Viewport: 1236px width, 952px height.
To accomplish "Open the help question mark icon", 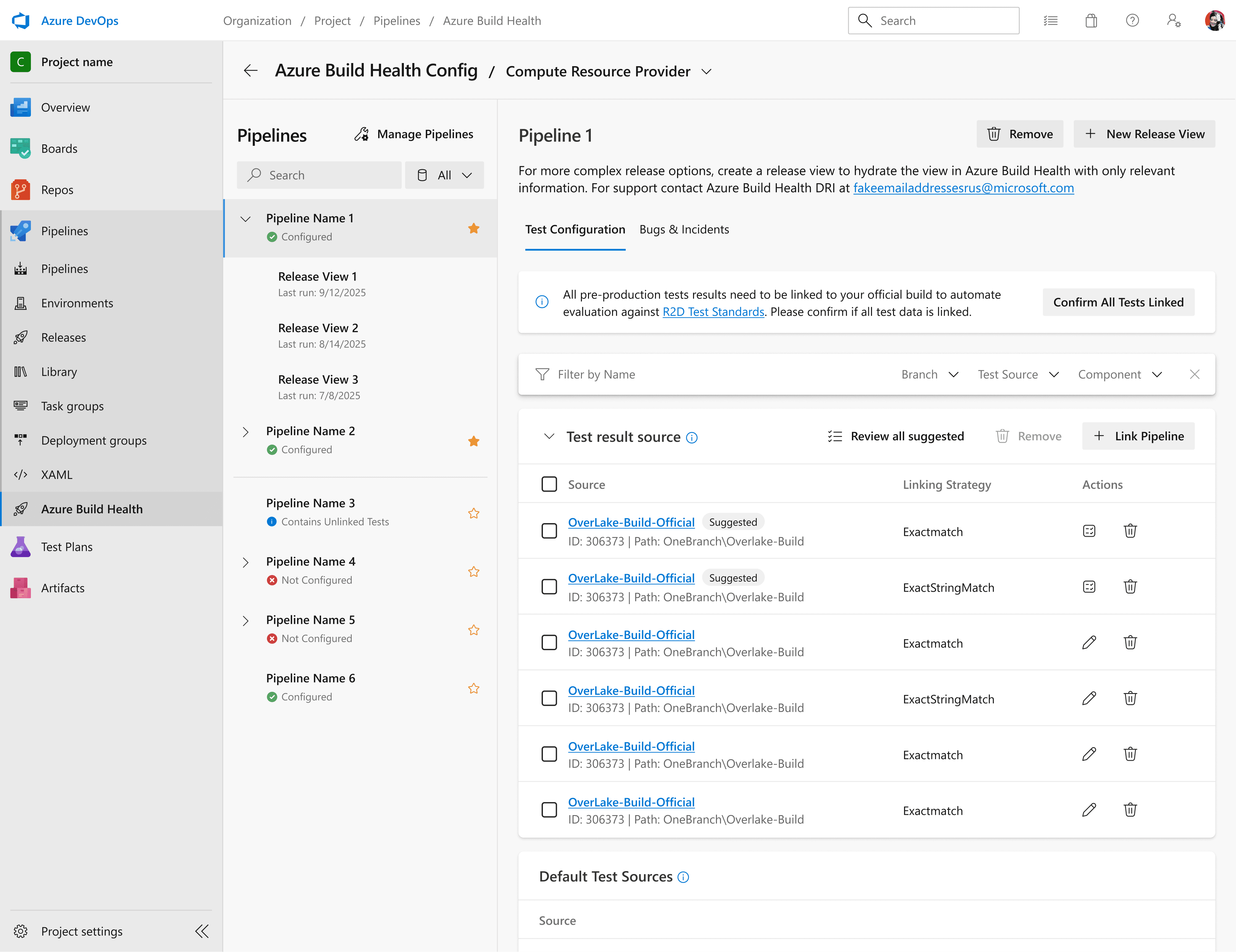I will pos(1132,21).
